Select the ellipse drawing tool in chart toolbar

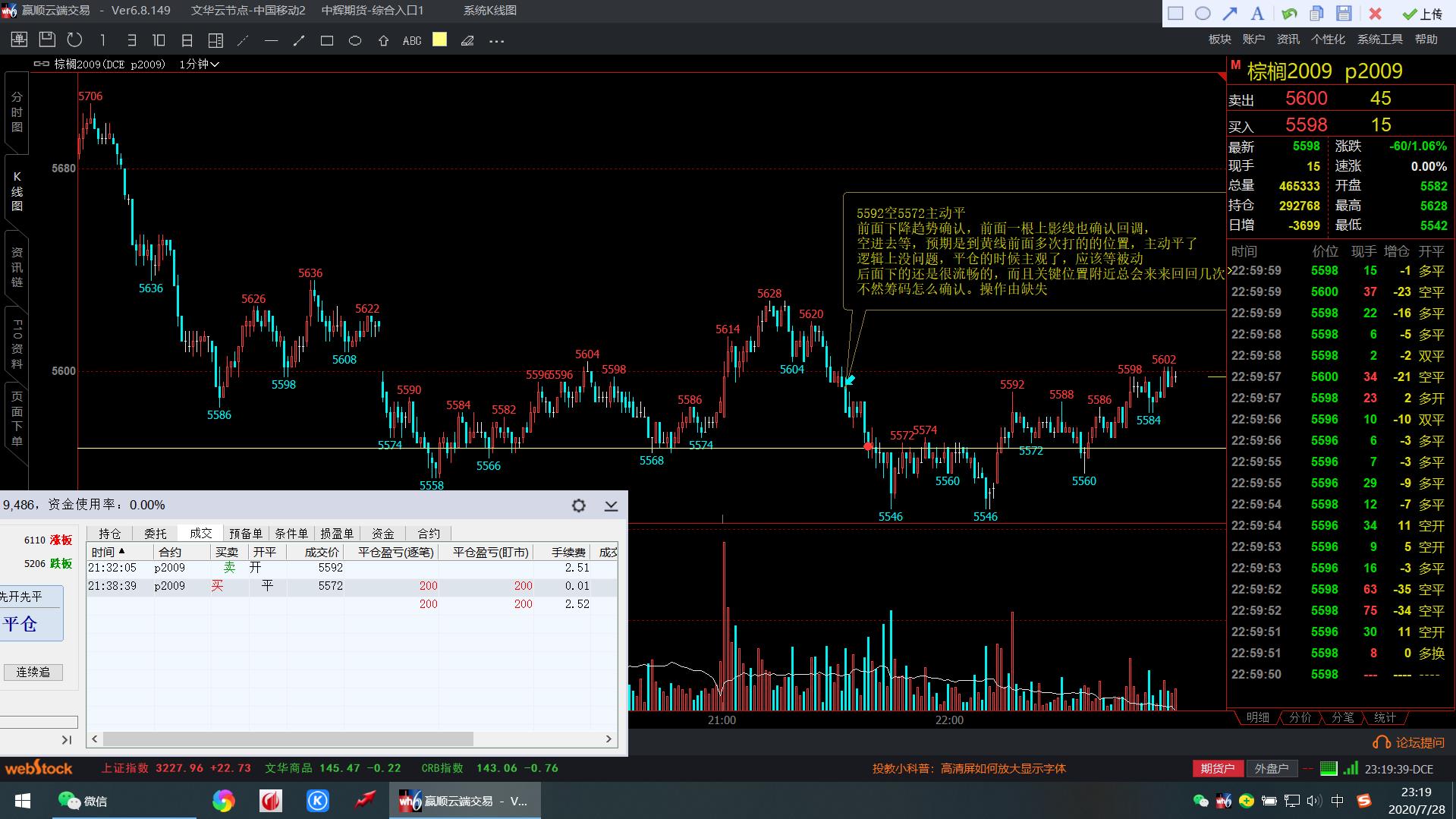(354, 40)
